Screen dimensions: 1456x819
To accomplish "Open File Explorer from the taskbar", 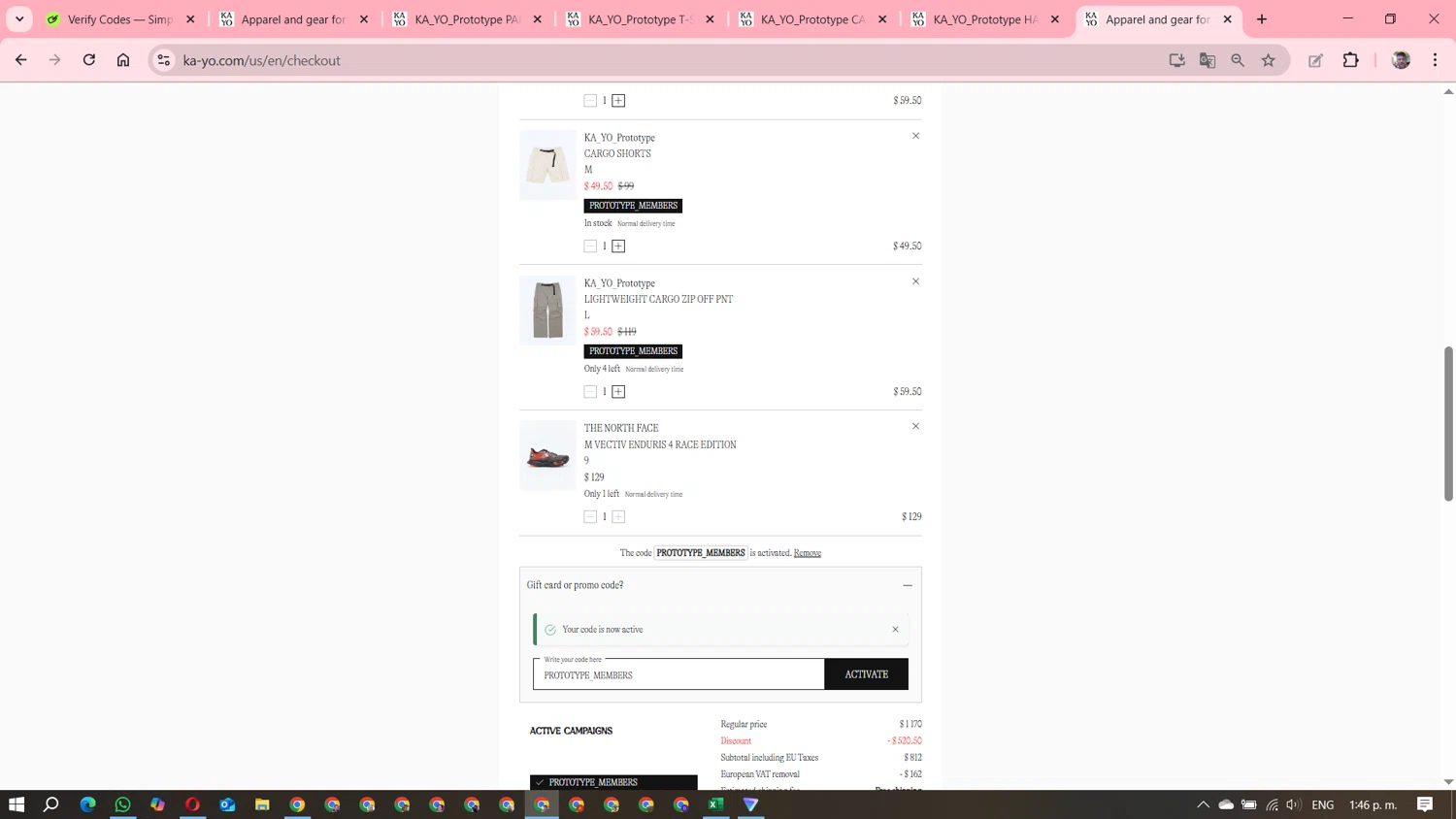I will pos(262,804).
